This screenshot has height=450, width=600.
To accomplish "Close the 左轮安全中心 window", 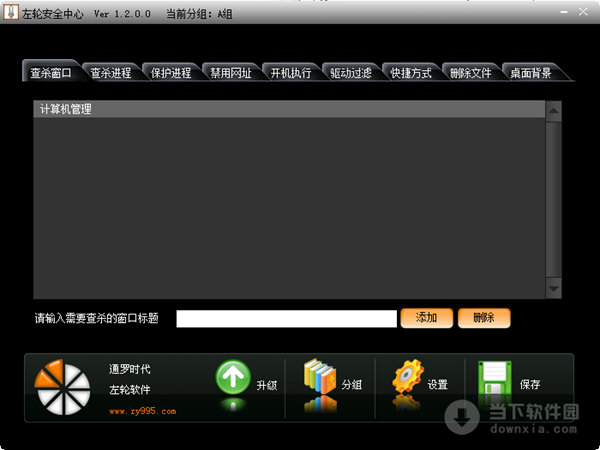I will [x=583, y=12].
